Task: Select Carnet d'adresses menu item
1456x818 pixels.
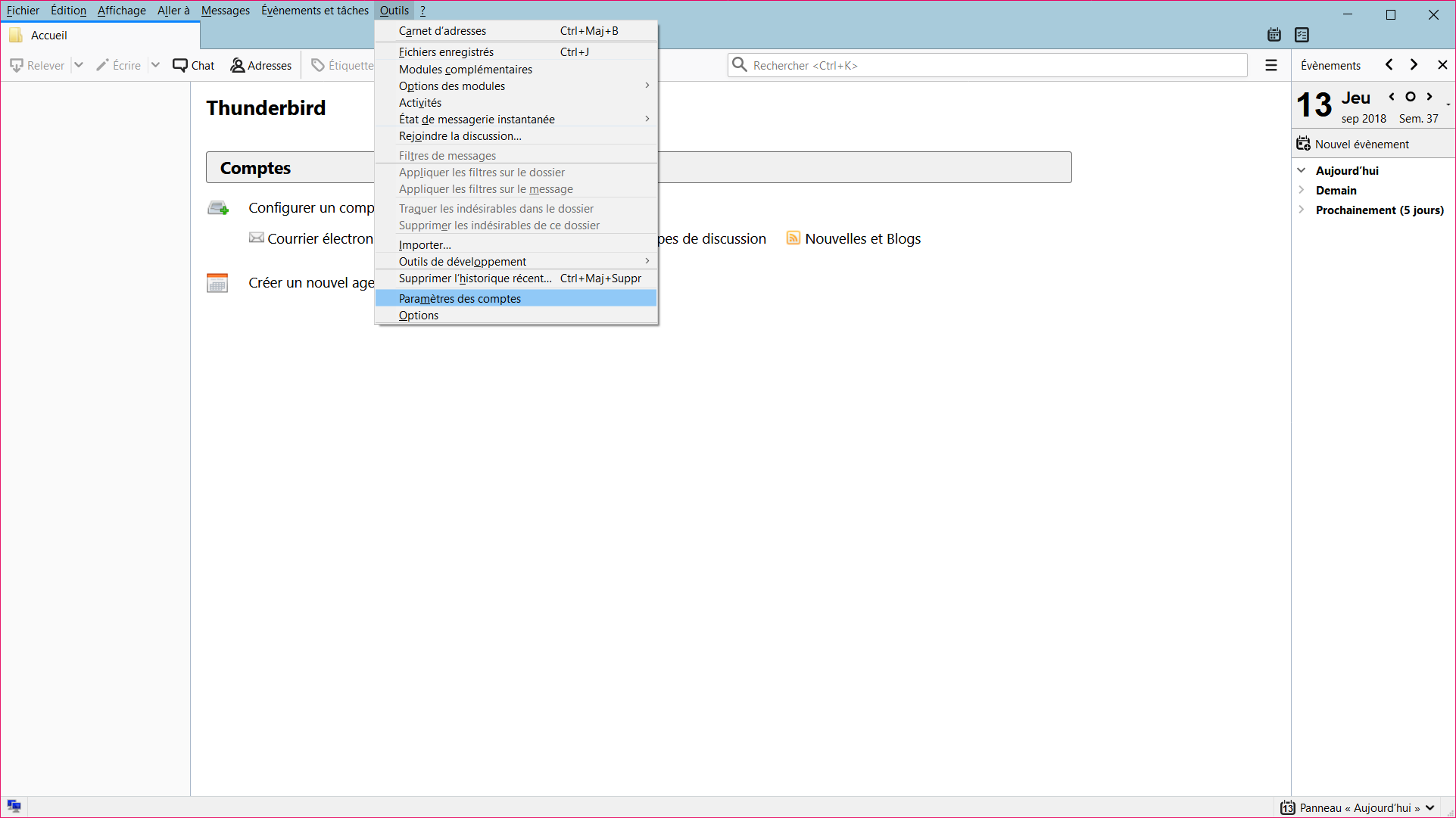Action: point(516,31)
